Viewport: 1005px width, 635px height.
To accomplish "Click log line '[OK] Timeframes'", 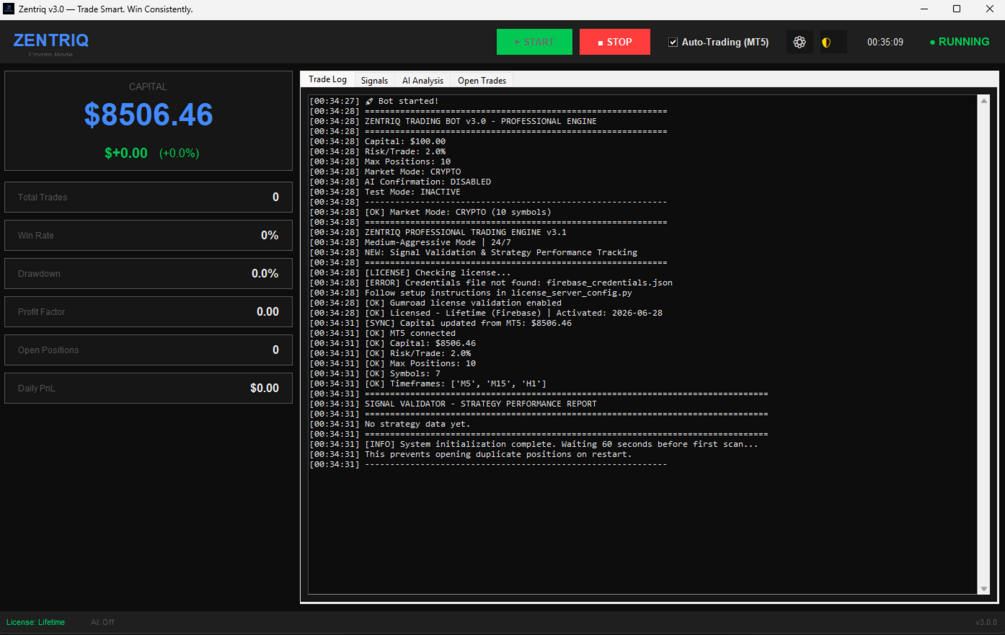I will (x=428, y=384).
